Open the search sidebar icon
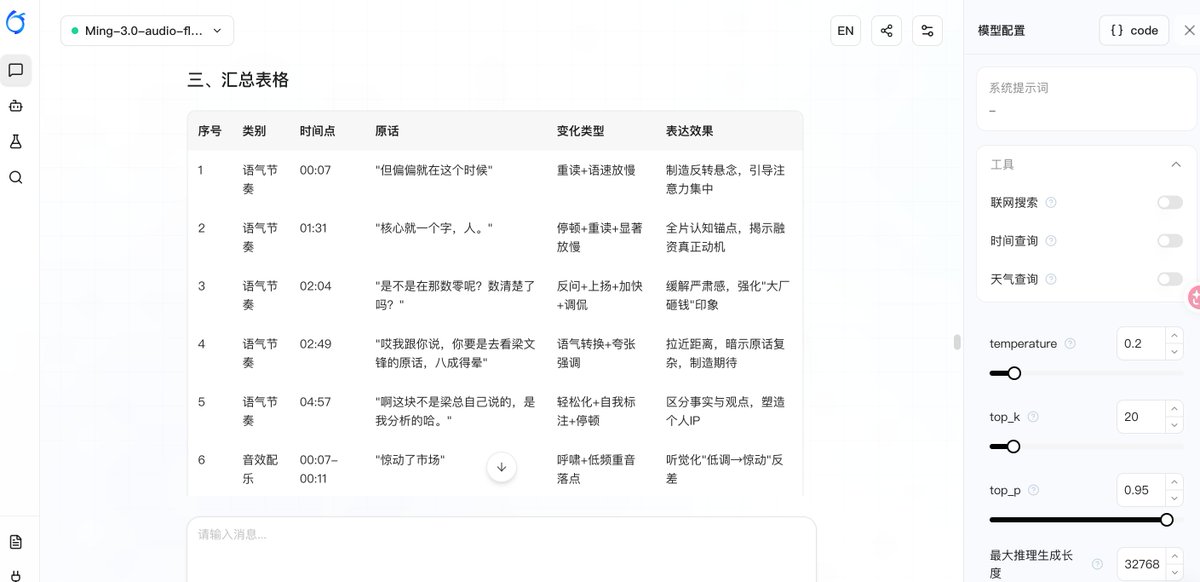This screenshot has width=1200, height=582. coord(16,177)
